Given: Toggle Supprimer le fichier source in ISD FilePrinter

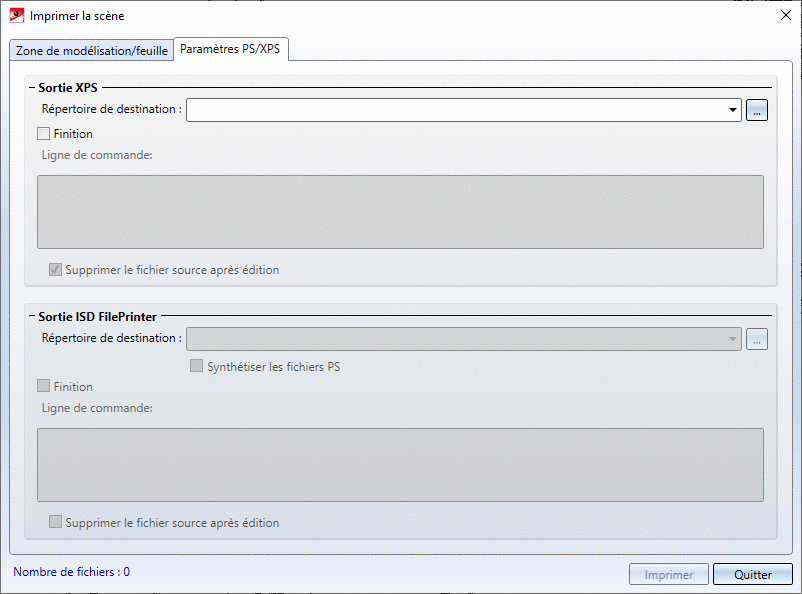Looking at the screenshot, I should tap(56, 523).
